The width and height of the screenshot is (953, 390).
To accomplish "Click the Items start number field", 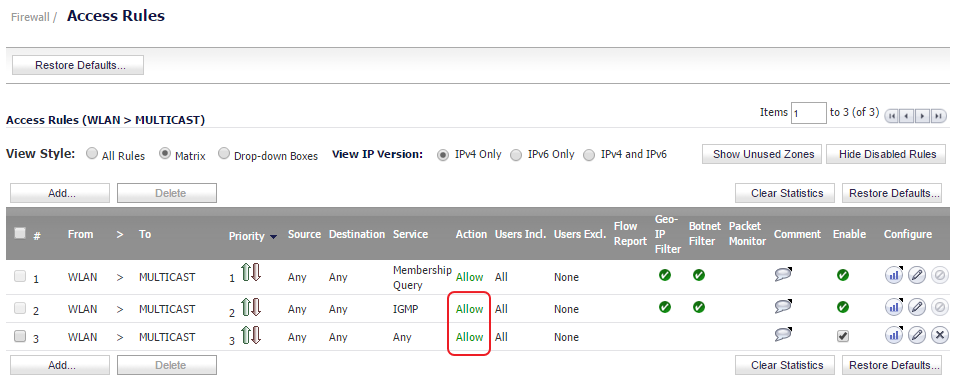I will pos(809,113).
